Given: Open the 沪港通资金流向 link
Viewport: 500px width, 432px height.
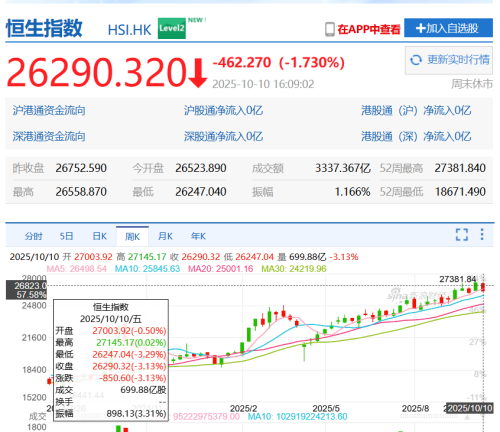Looking at the screenshot, I should [x=49, y=110].
